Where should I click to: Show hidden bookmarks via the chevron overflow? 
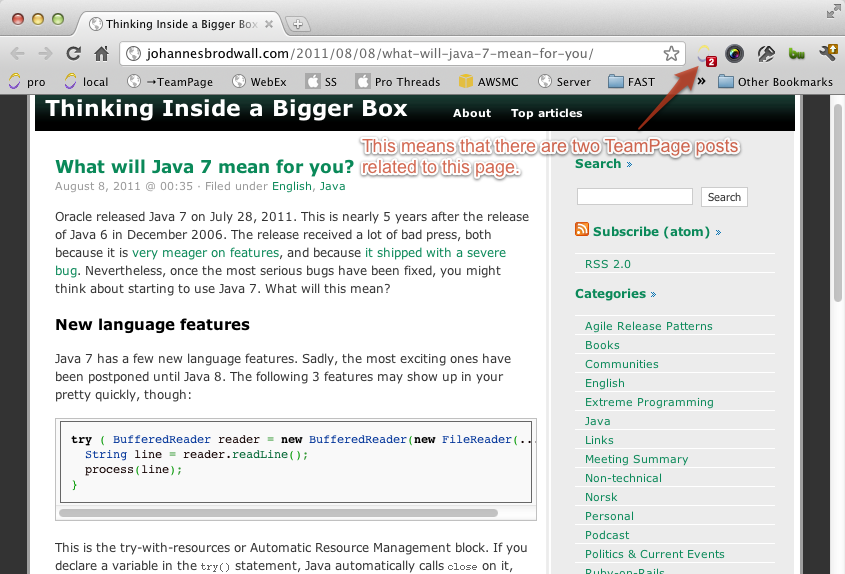tap(701, 81)
